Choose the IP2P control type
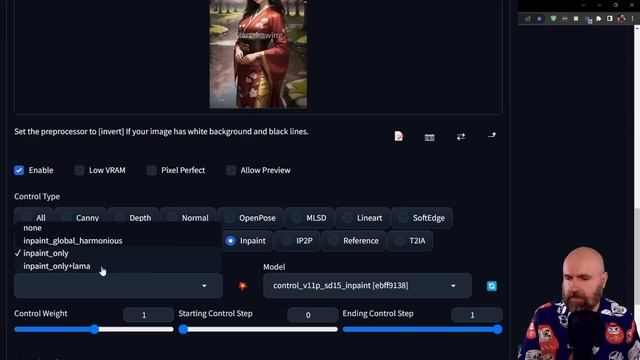 tap(297, 241)
